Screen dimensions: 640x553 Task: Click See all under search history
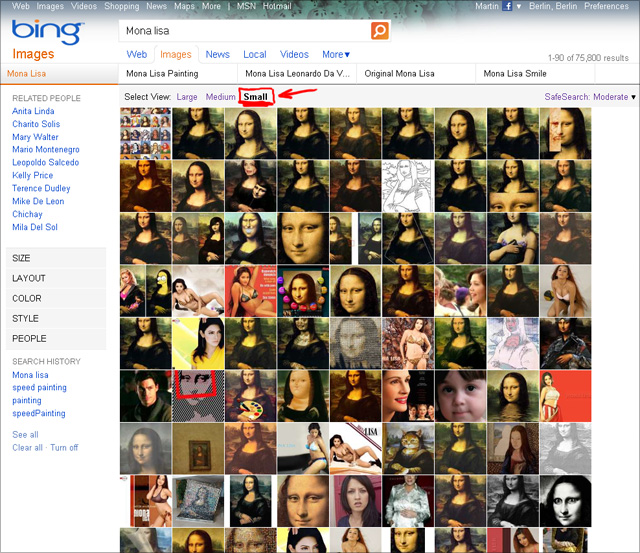25,434
